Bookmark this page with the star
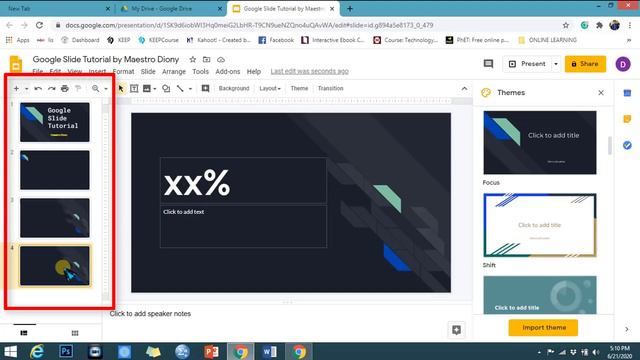This screenshot has height=360, width=640. [566, 25]
